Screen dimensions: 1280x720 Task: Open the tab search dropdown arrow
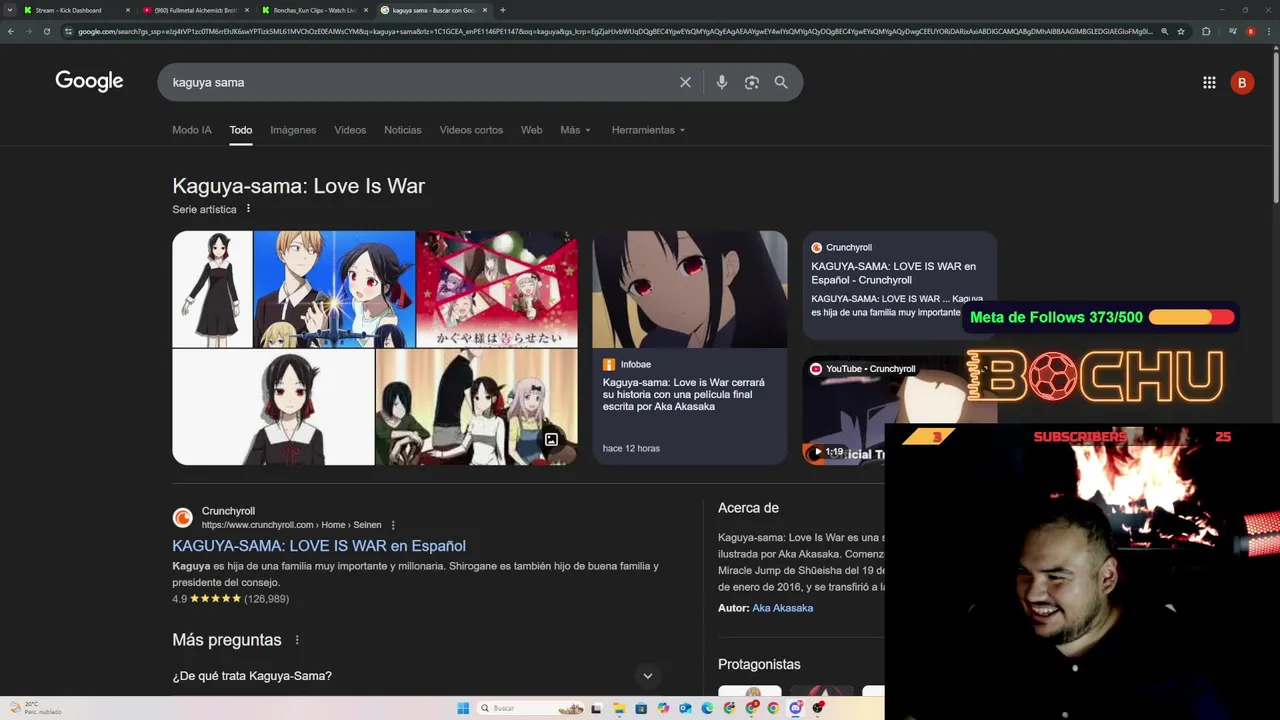pyautogui.click(x=10, y=10)
